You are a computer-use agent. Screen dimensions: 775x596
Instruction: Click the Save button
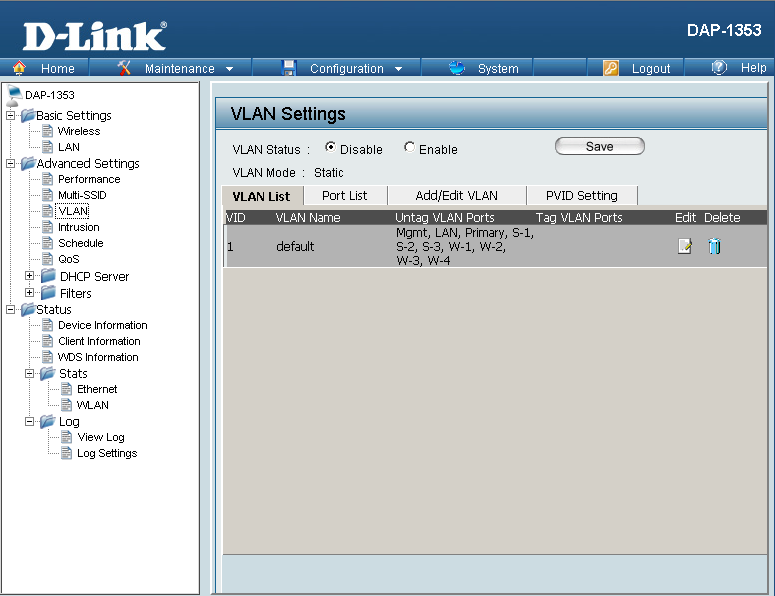[600, 146]
